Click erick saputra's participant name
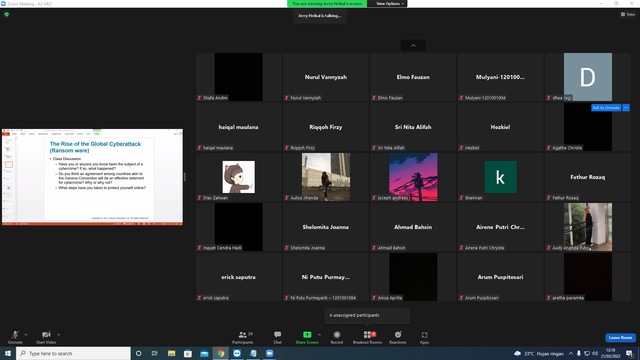Image resolution: width=640 pixels, height=360 pixels. point(238,277)
